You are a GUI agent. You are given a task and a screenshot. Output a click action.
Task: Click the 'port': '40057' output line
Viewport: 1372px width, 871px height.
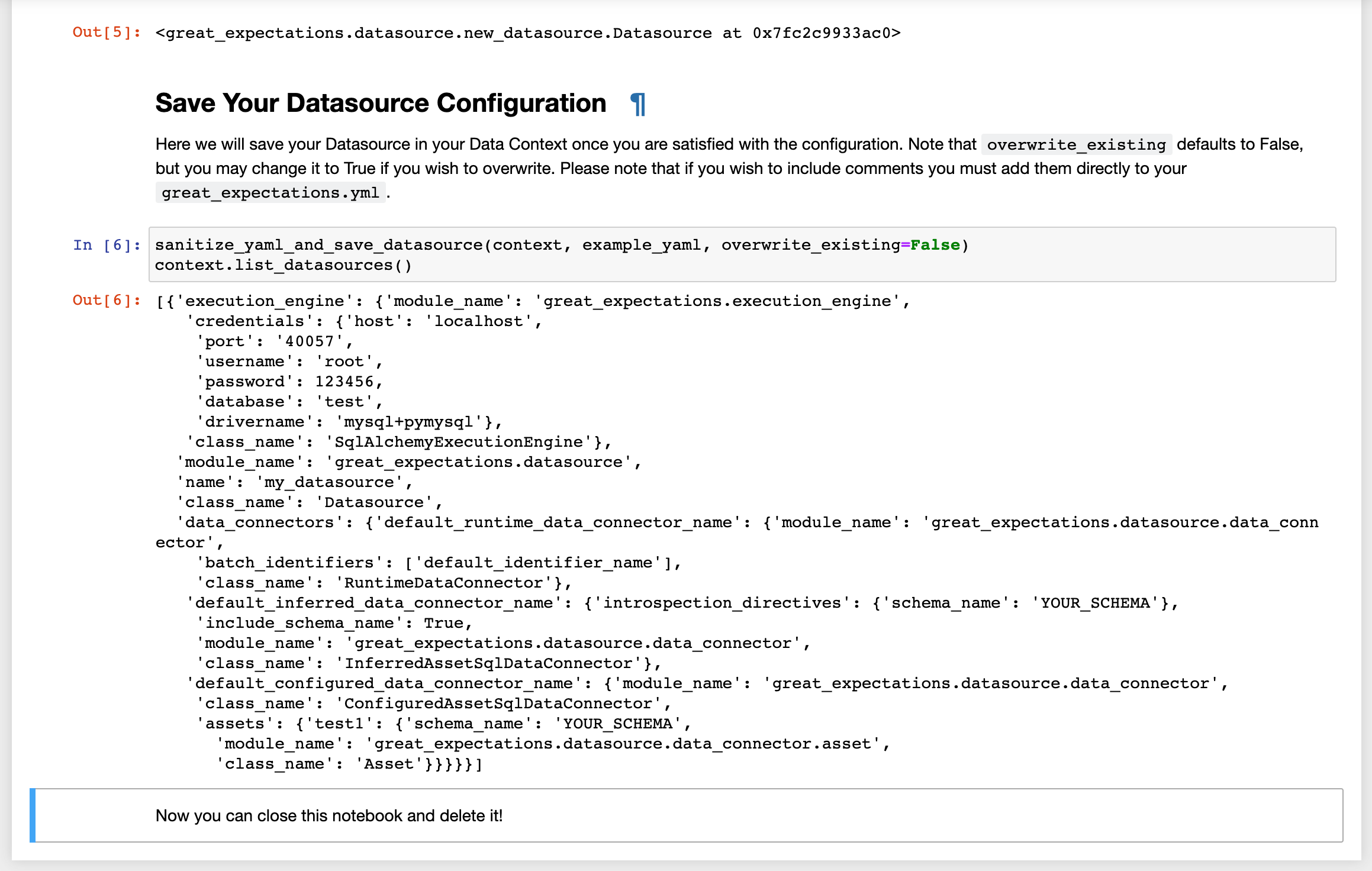point(275,341)
